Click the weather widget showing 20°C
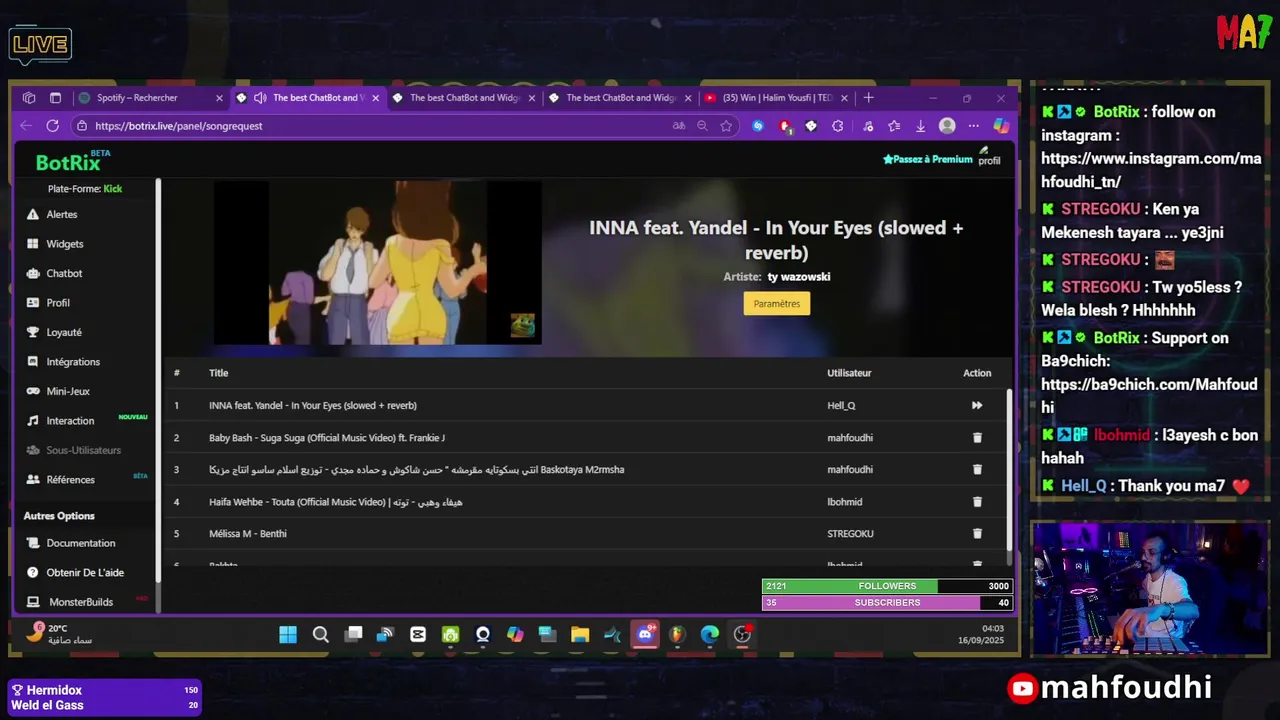The height and width of the screenshot is (720, 1280). [60, 634]
